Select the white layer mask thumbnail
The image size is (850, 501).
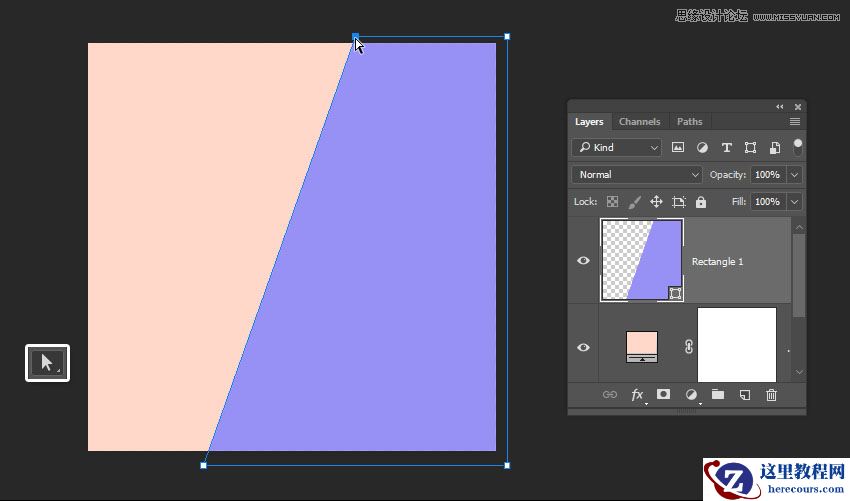737,345
